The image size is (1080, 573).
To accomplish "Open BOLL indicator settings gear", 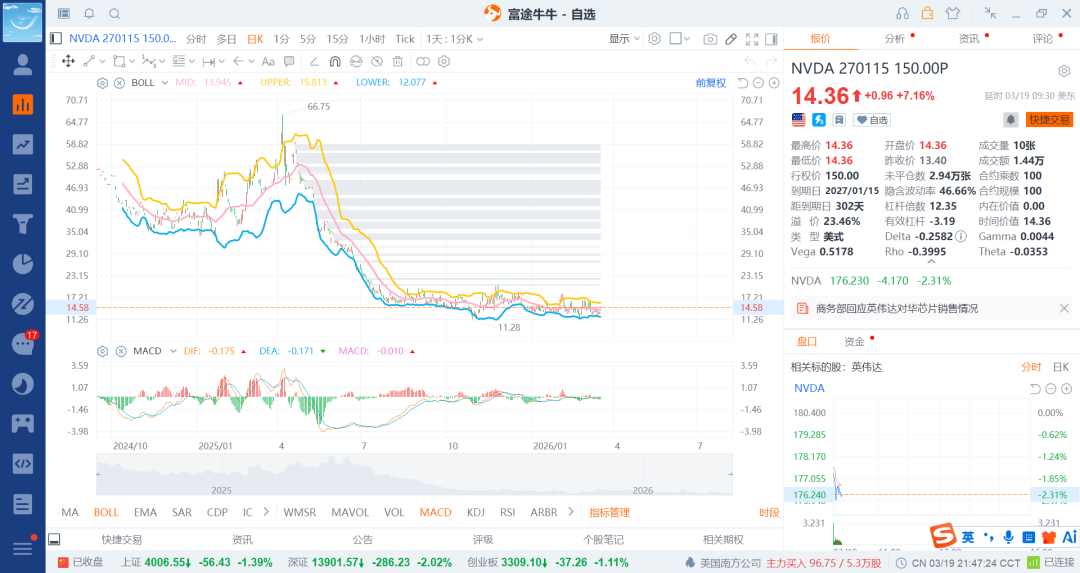I will pos(103,83).
